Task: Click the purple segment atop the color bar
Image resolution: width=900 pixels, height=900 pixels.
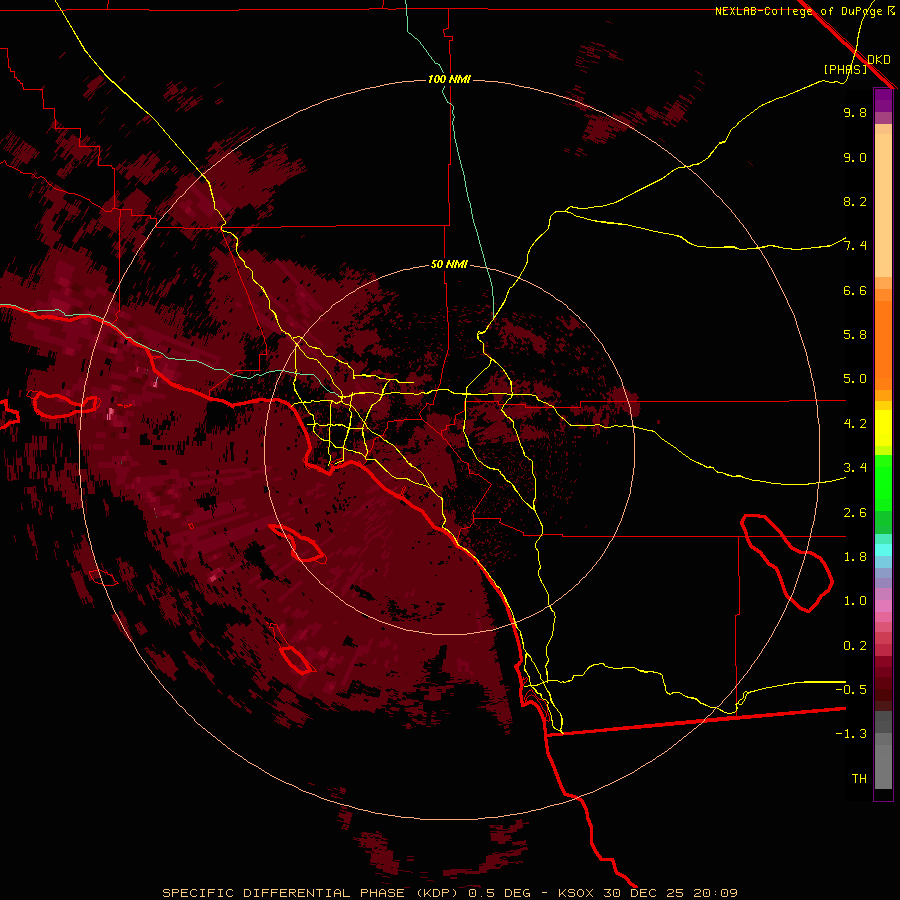Action: 883,100
